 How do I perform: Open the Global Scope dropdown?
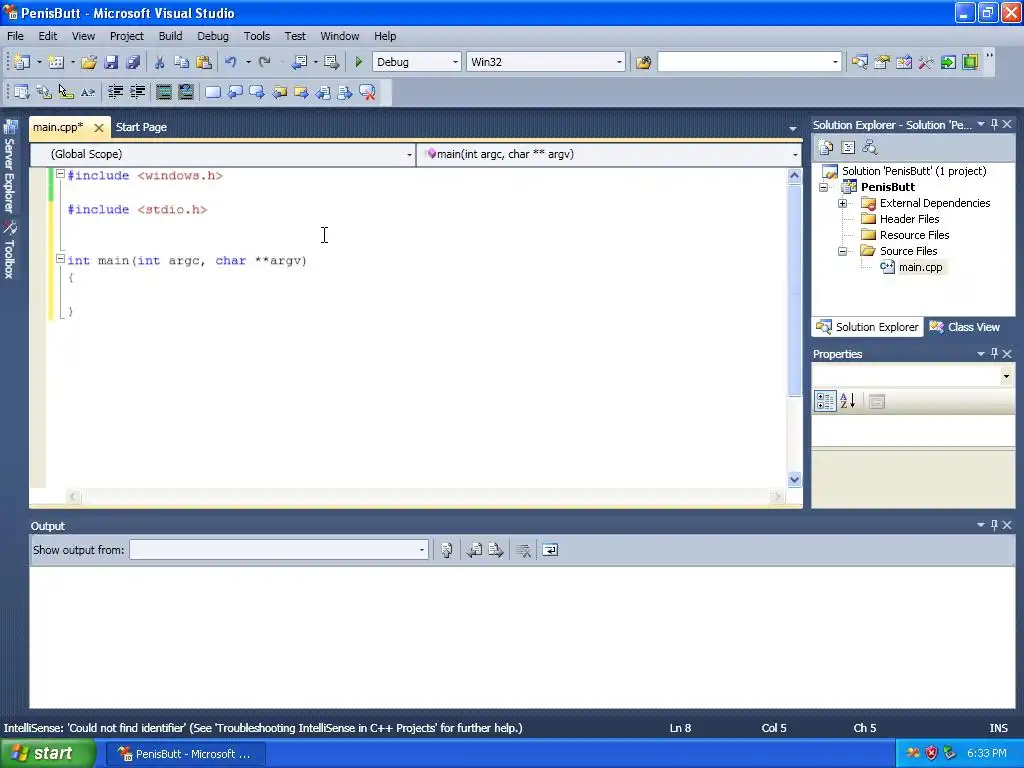pos(409,155)
